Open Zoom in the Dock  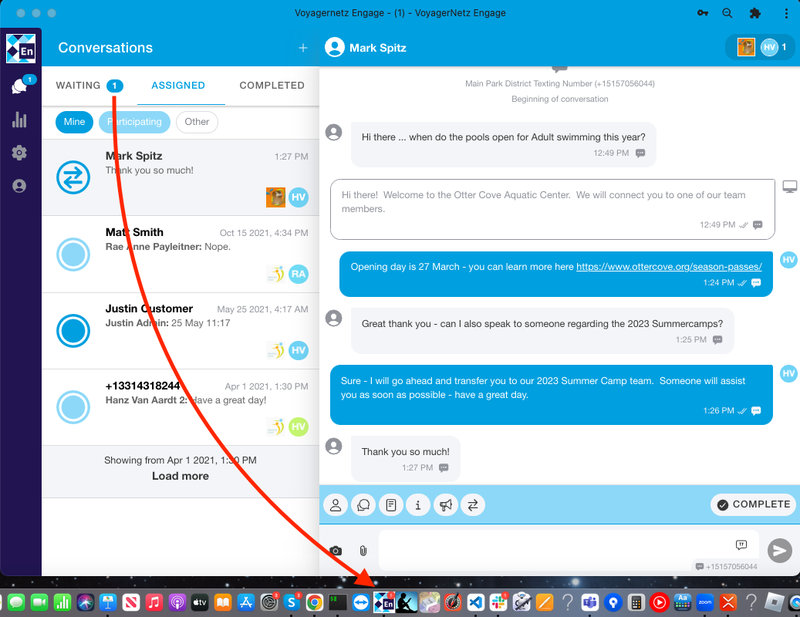(706, 603)
